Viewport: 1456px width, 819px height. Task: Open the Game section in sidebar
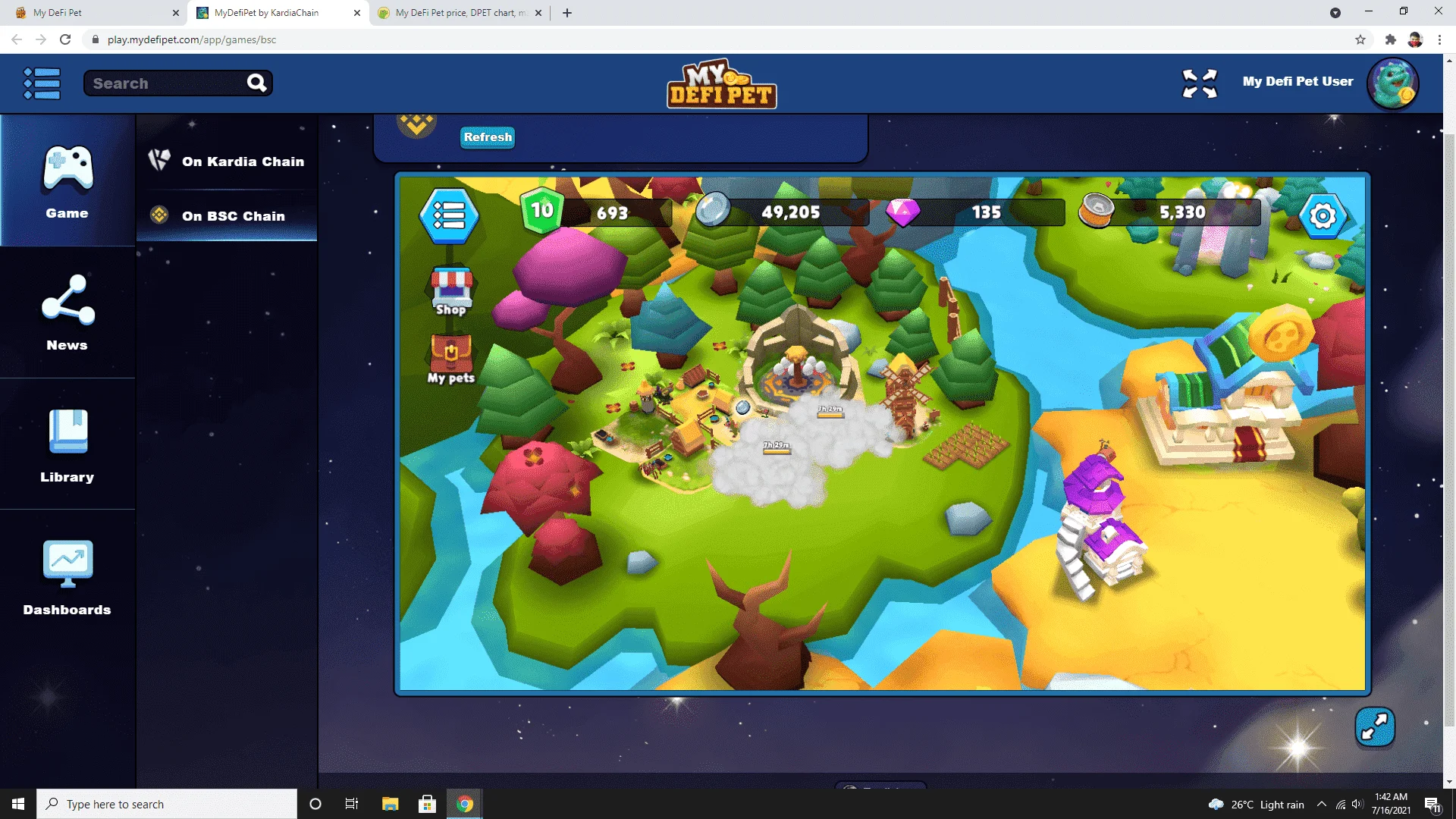click(x=67, y=180)
